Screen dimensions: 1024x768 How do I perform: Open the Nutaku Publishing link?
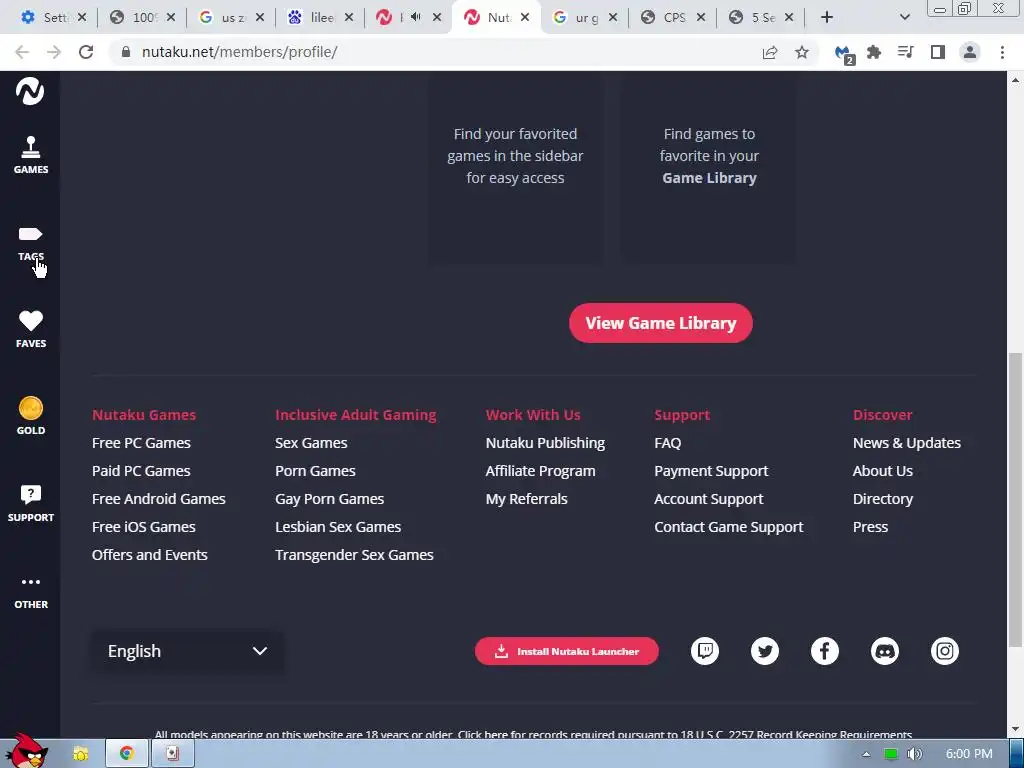tap(545, 443)
